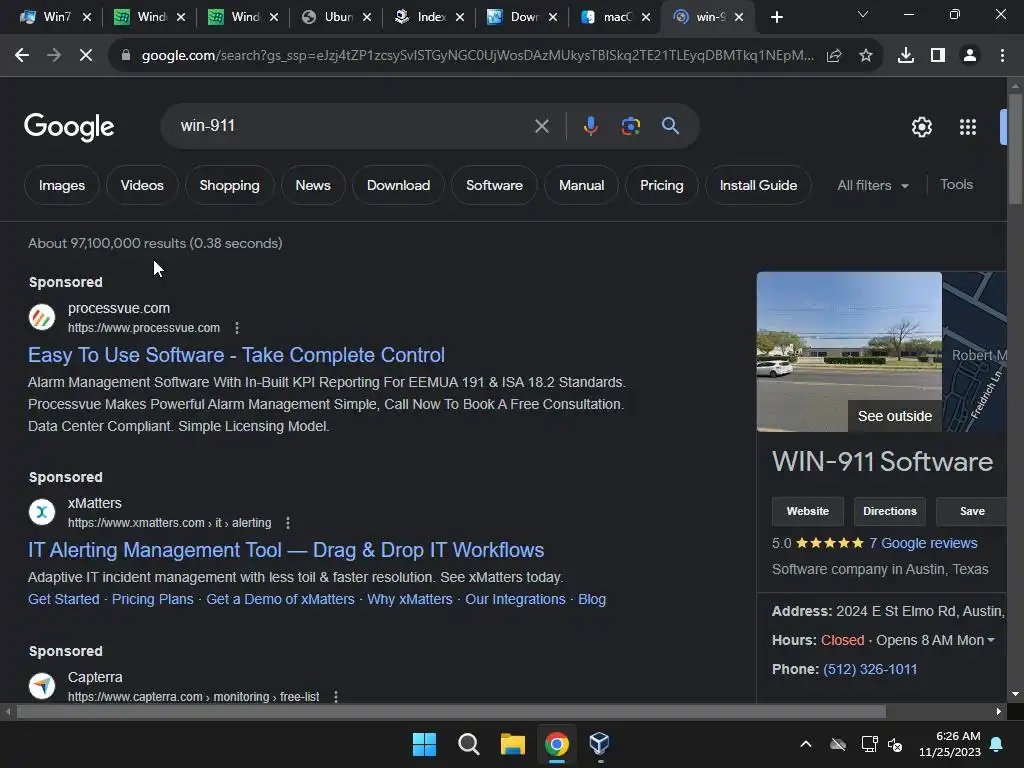Save WIN-911 Software place
The width and height of the screenshot is (1024, 768).
(x=971, y=511)
